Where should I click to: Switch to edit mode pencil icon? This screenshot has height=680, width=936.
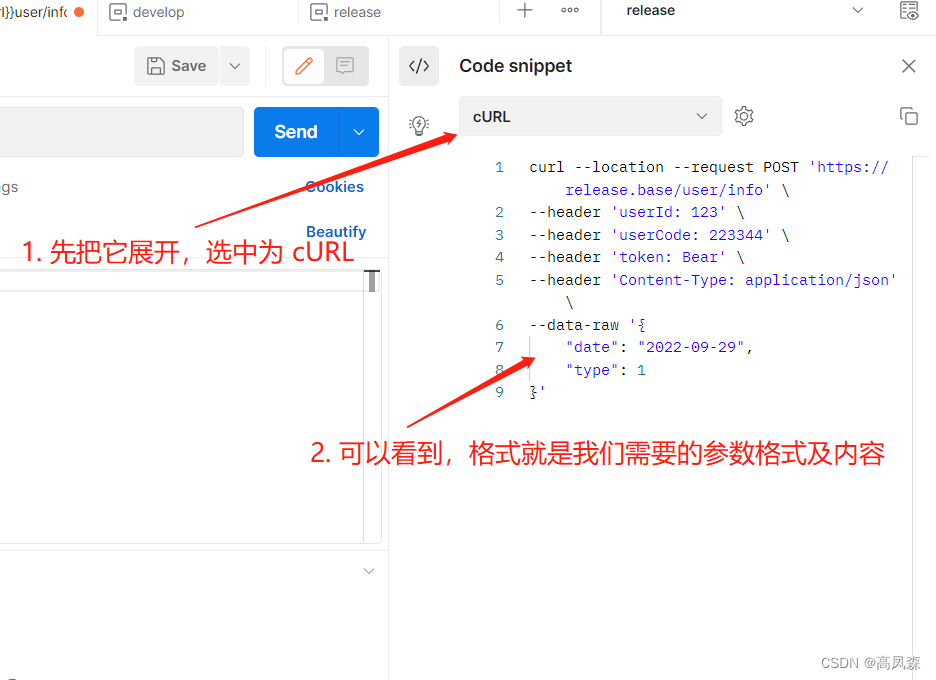tap(304, 66)
